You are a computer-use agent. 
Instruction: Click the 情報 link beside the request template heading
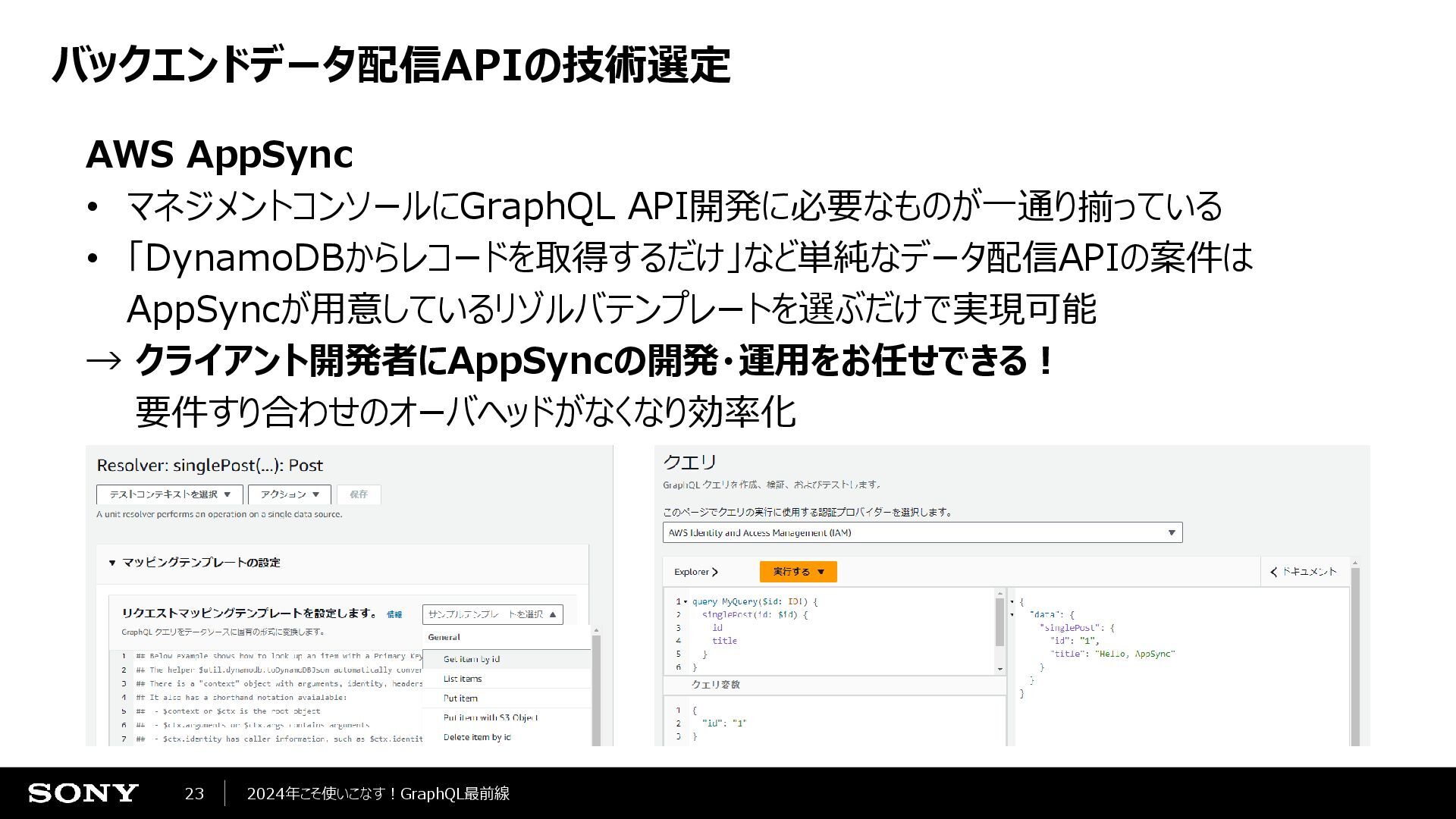click(x=394, y=614)
